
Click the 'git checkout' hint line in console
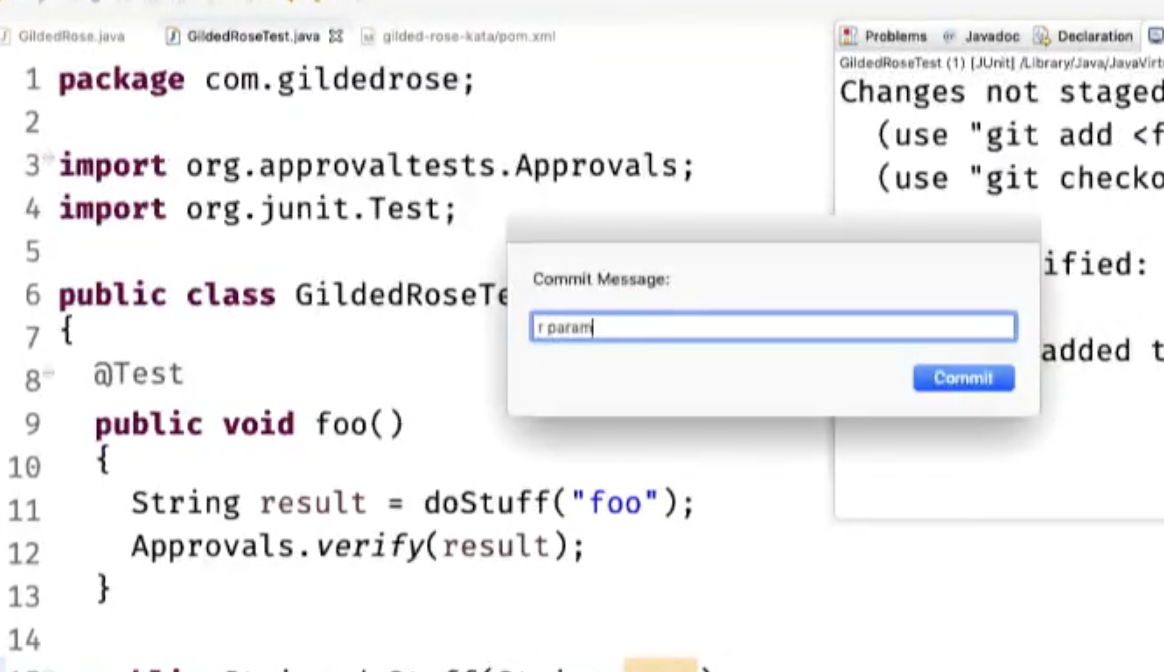(1020, 178)
